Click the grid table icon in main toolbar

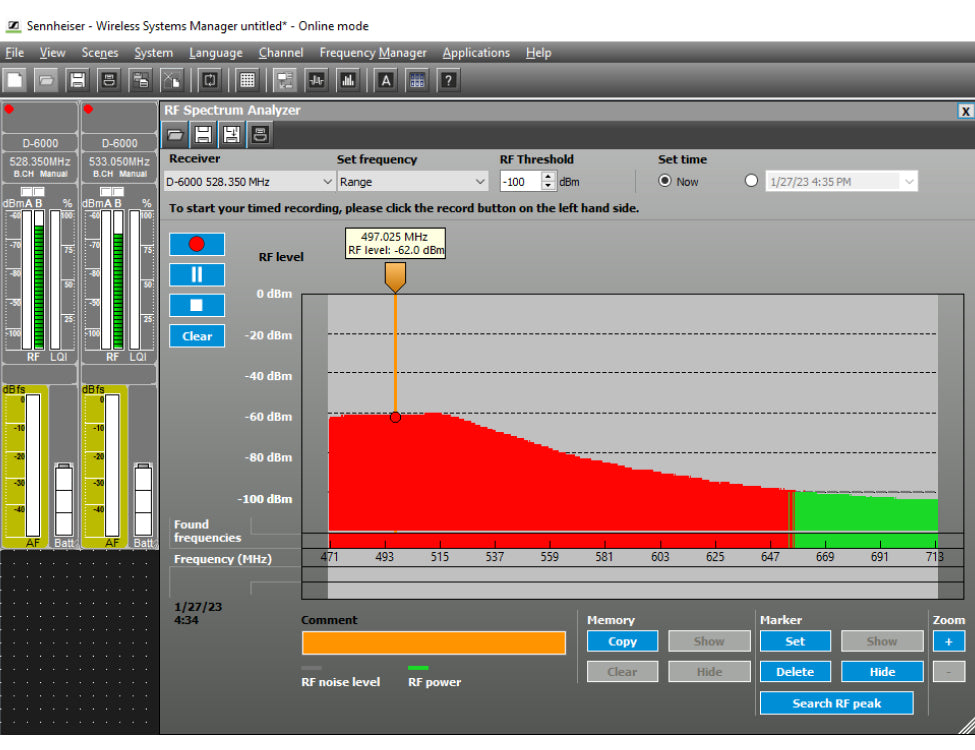point(247,80)
